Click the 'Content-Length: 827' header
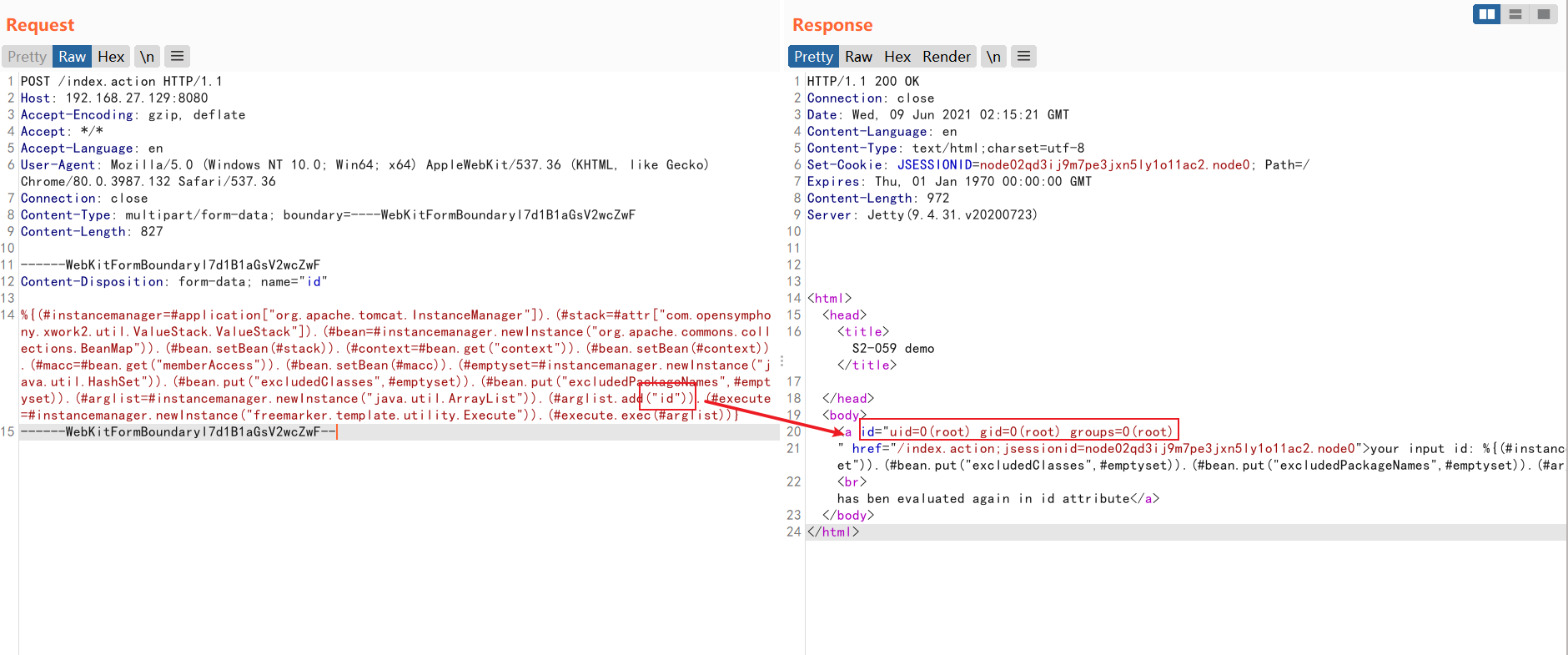1568x655 pixels. click(92, 231)
